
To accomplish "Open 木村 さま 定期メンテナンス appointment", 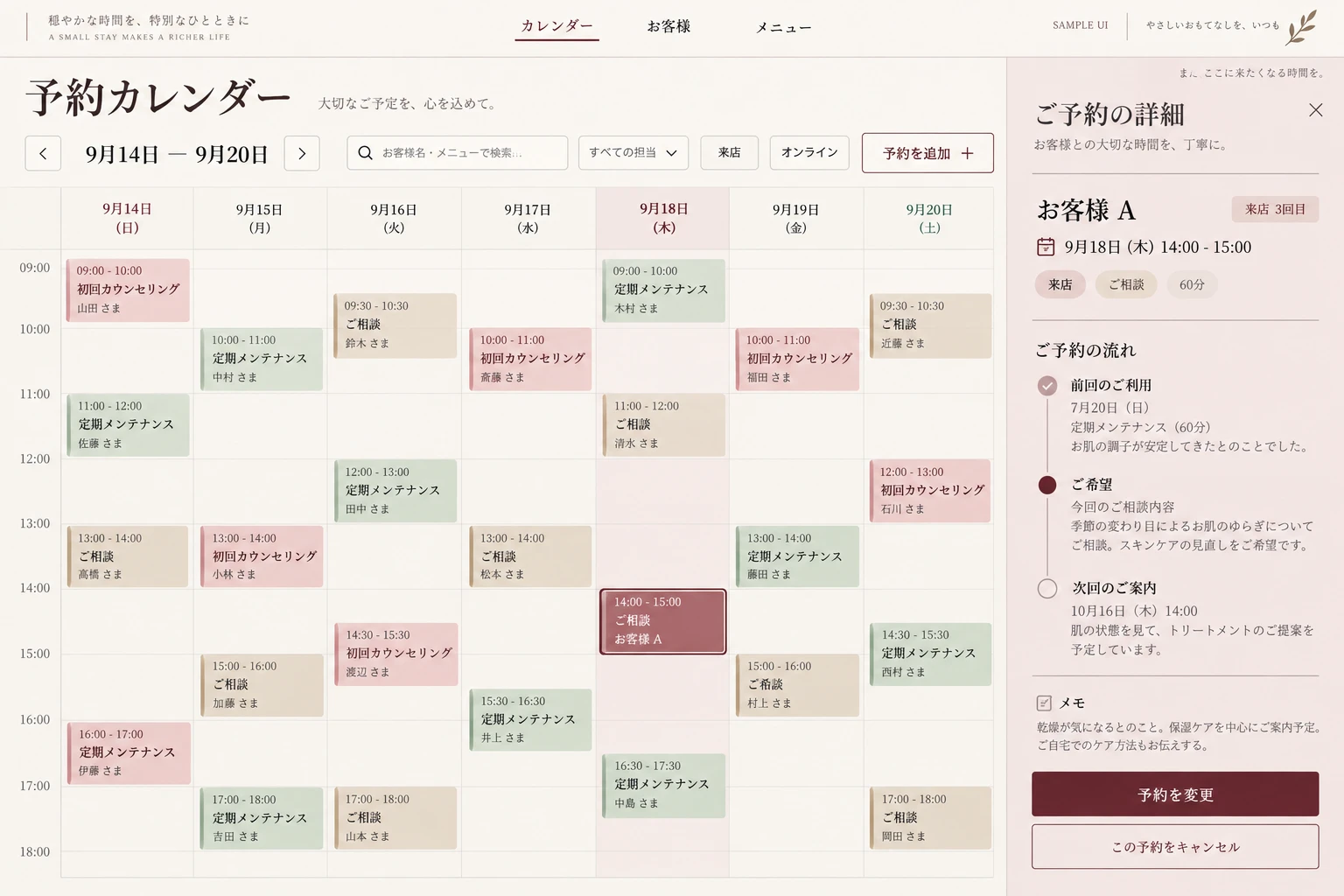I will coord(663,290).
